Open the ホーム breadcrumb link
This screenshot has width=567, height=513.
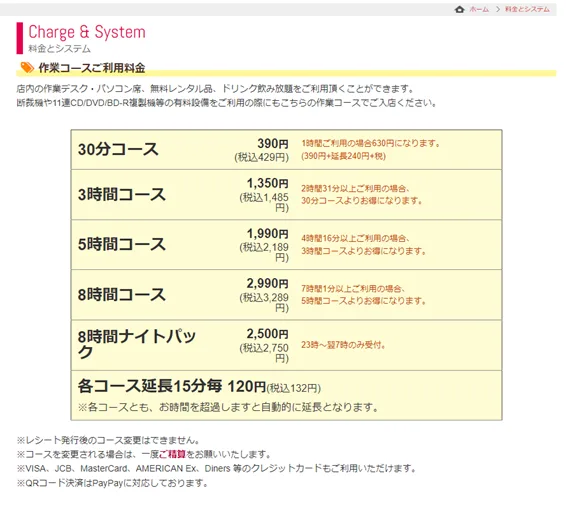click(479, 9)
